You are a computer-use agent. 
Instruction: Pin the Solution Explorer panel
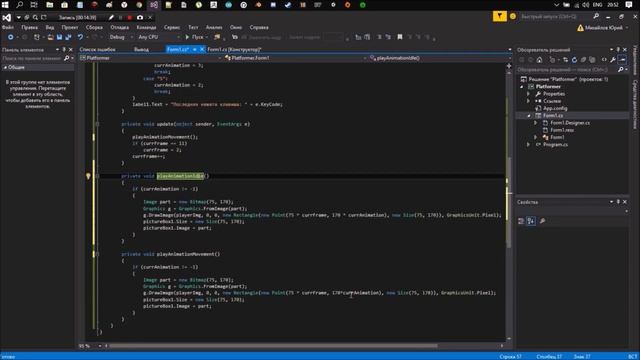[618, 49]
